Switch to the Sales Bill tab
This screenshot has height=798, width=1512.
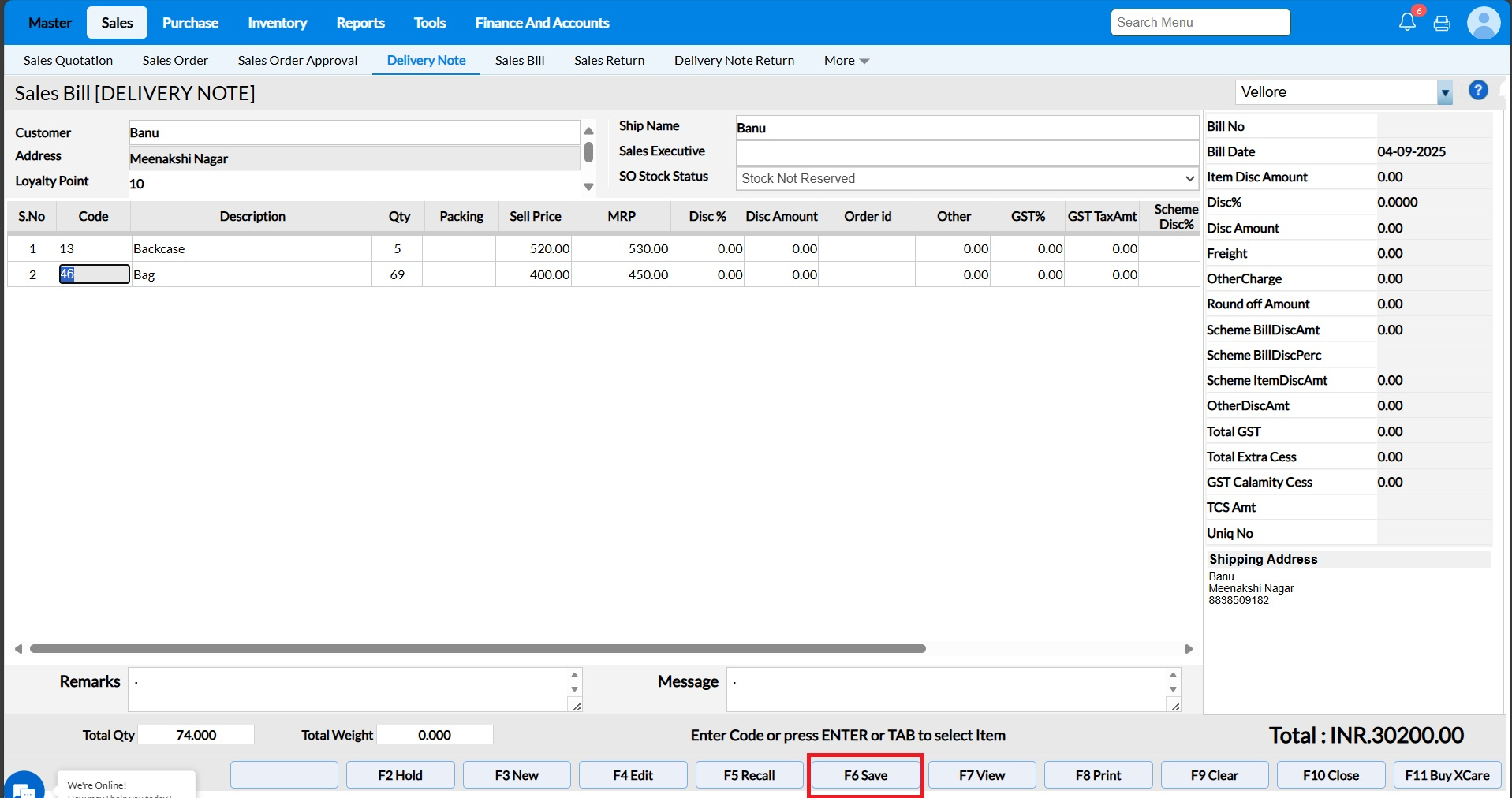tap(519, 61)
